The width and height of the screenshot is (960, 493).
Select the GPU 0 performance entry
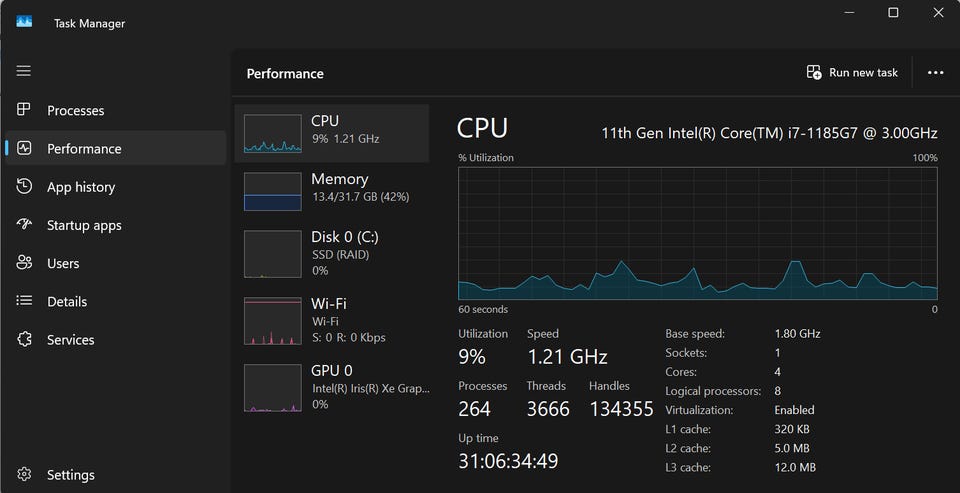point(331,387)
